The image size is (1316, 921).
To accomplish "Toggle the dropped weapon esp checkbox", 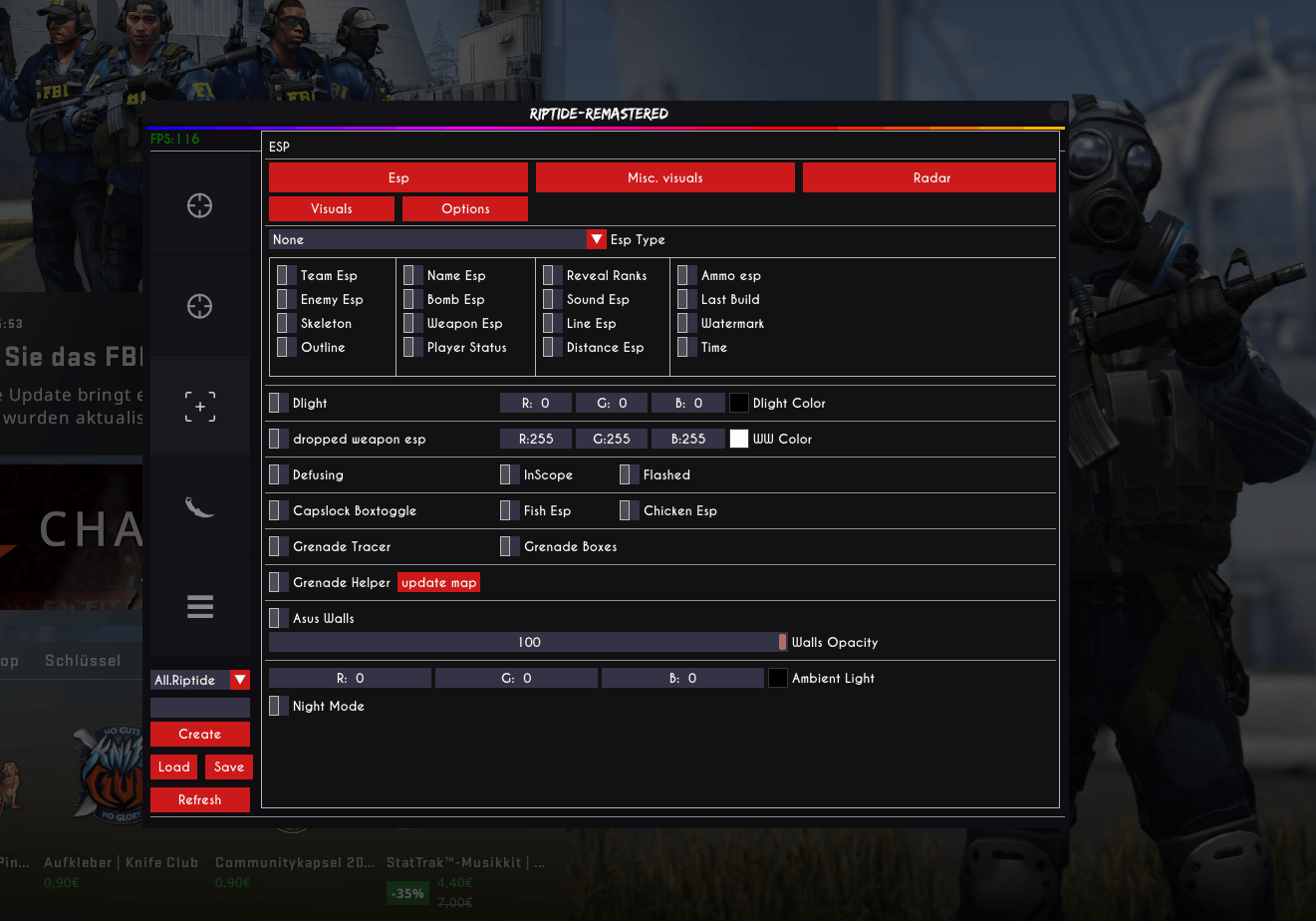I will click(279, 439).
